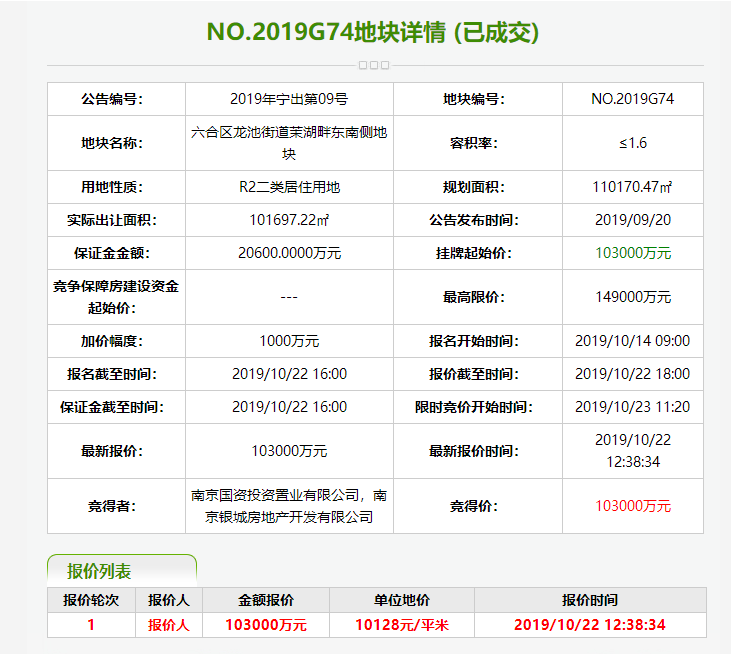Click the 竞得价 label cell
Image resolution: width=731 pixels, height=654 pixels.
click(478, 506)
